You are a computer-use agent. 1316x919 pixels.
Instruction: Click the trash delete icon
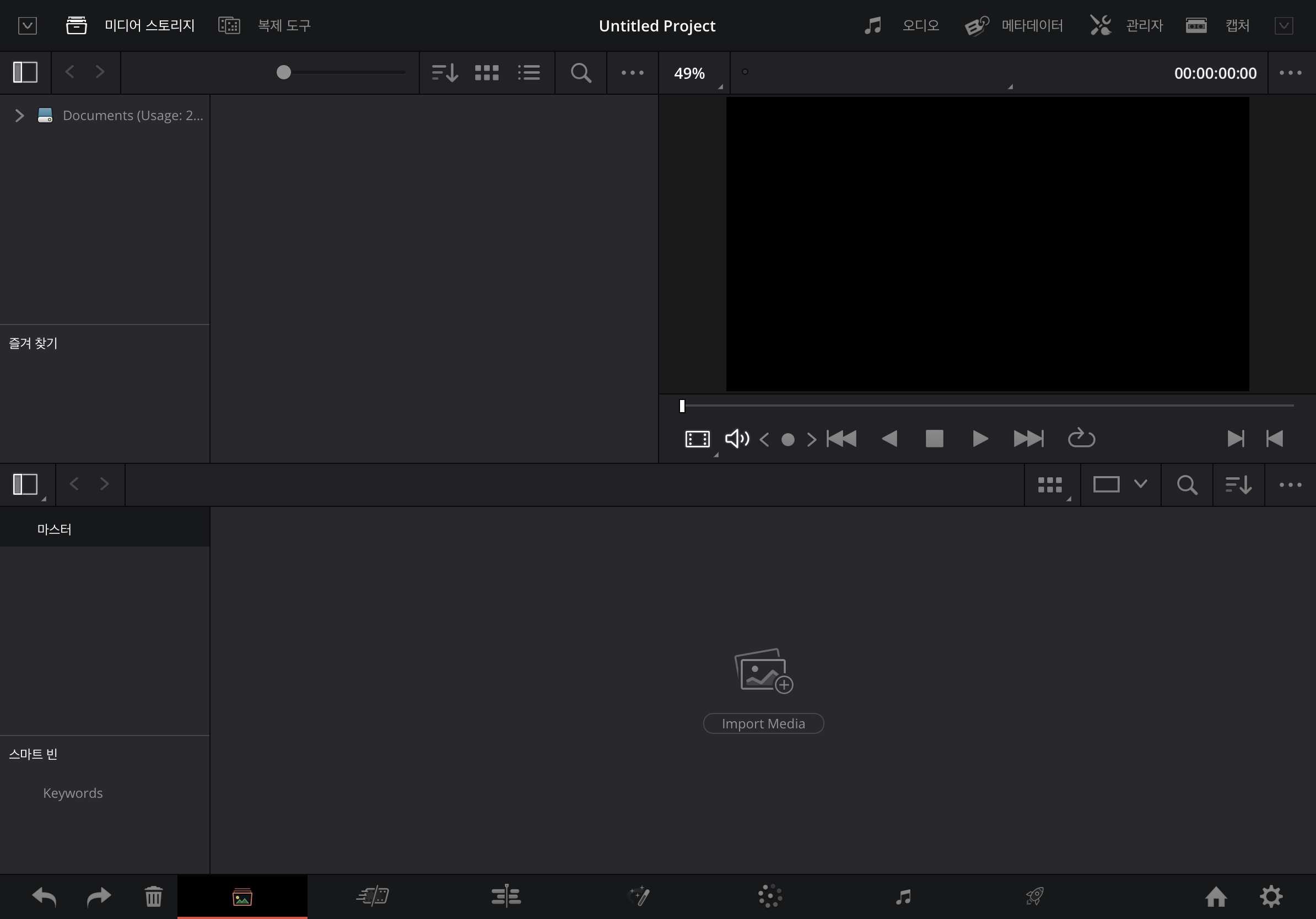pyautogui.click(x=153, y=896)
